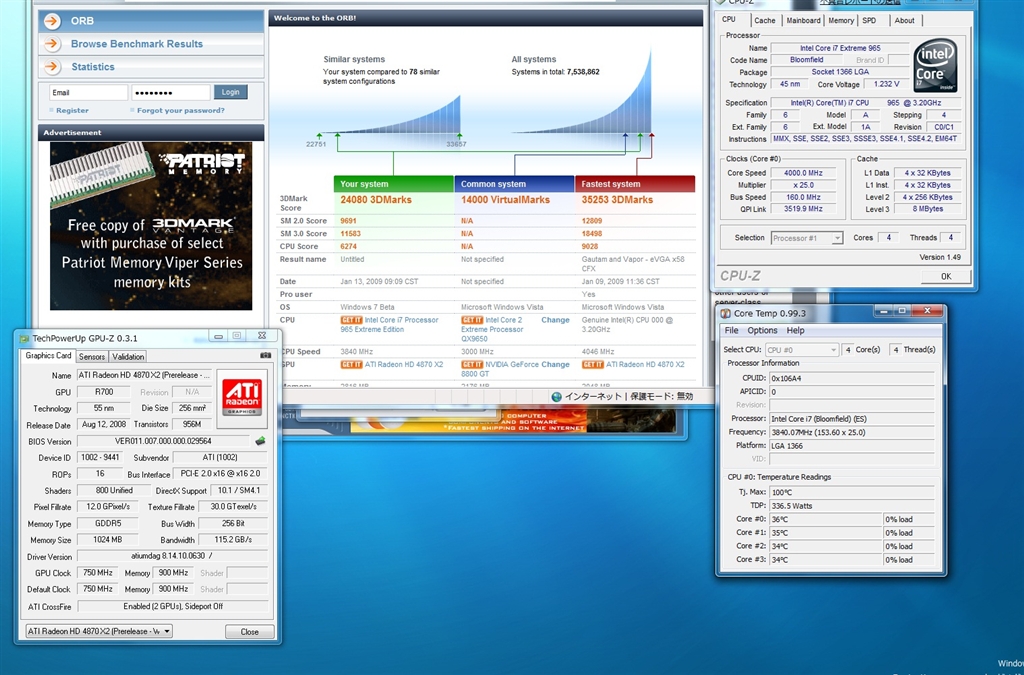
Task: Open the Help menu in Core Temp
Action: (795, 330)
